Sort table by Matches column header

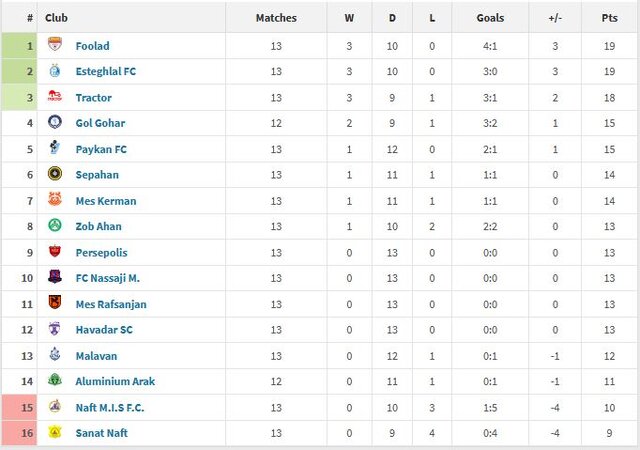[276, 18]
